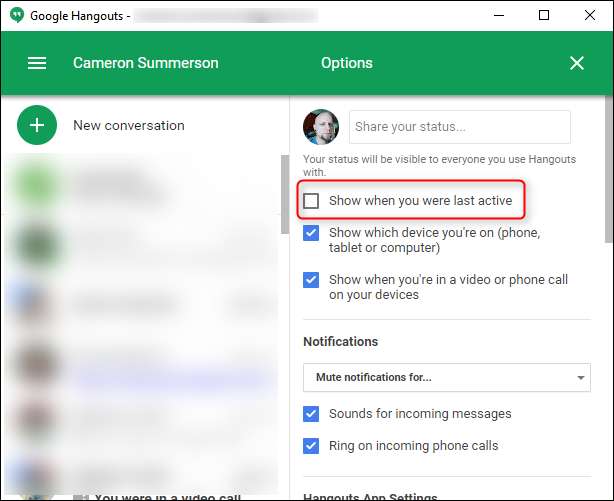The image size is (614, 501).
Task: Click the Notifications section heading
Action: (x=341, y=342)
